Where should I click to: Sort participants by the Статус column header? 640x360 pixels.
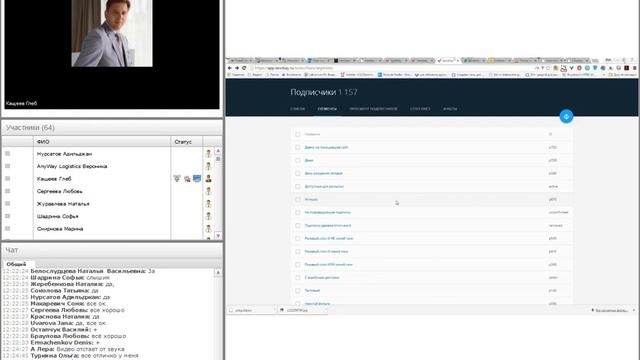coord(187,142)
